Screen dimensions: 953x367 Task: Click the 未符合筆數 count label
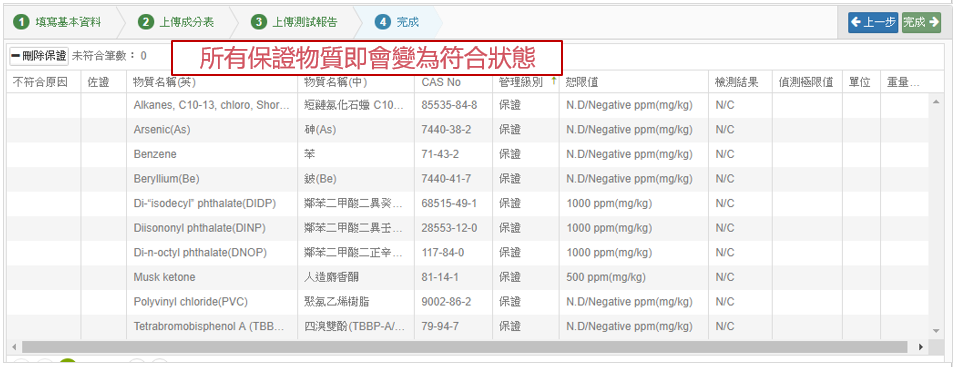coord(109,56)
